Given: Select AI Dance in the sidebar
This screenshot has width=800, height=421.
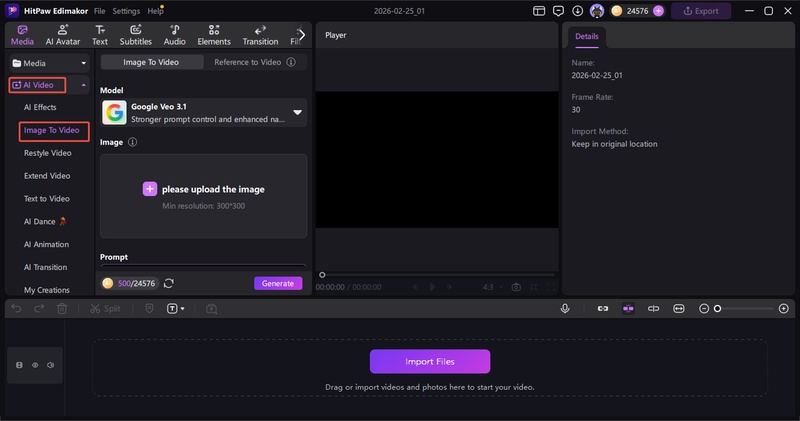Looking at the screenshot, I should click(x=45, y=221).
